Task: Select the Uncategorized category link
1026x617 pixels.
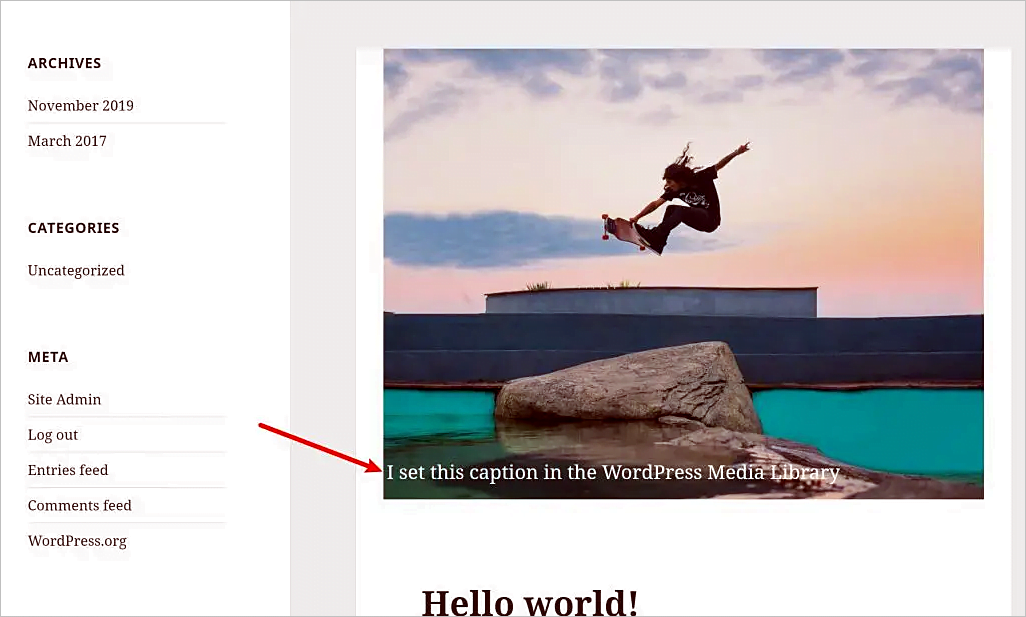Action: click(x=76, y=270)
